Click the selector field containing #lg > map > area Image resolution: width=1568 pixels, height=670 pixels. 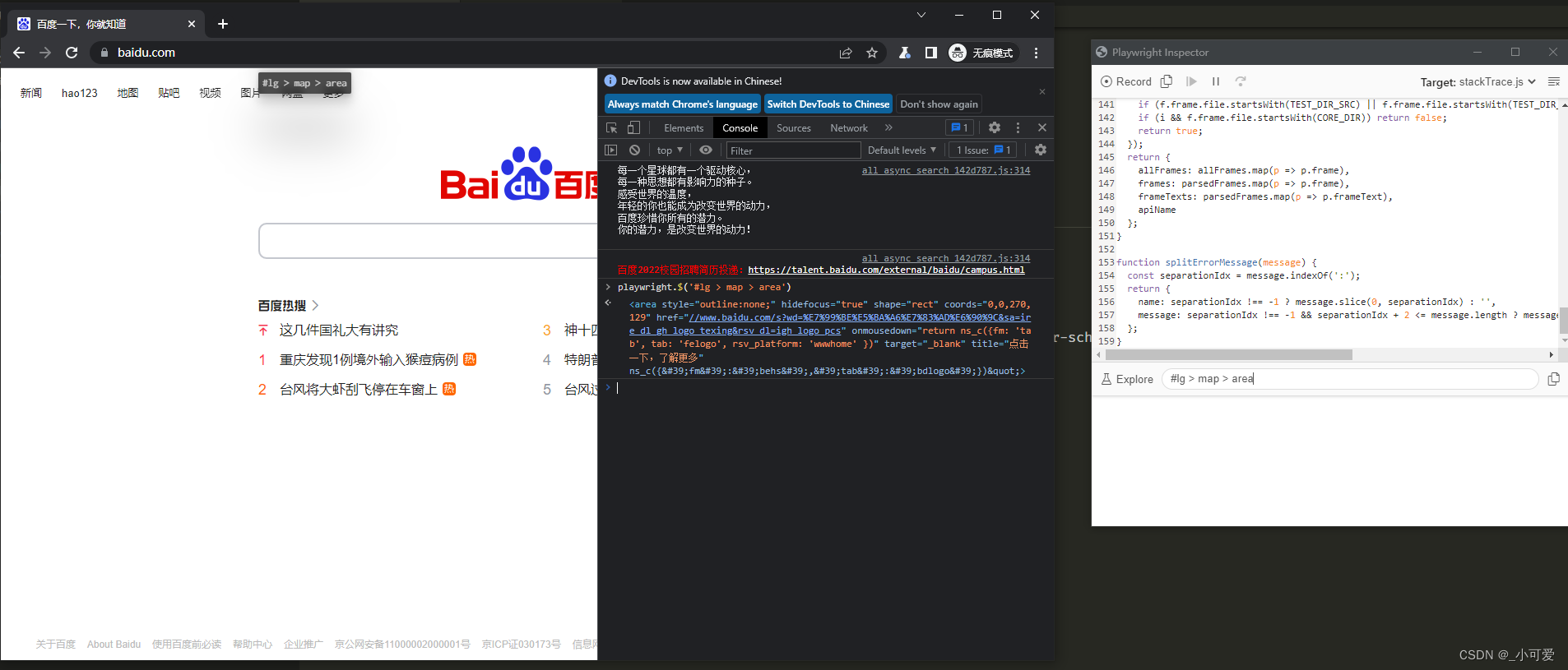pyautogui.click(x=1349, y=379)
